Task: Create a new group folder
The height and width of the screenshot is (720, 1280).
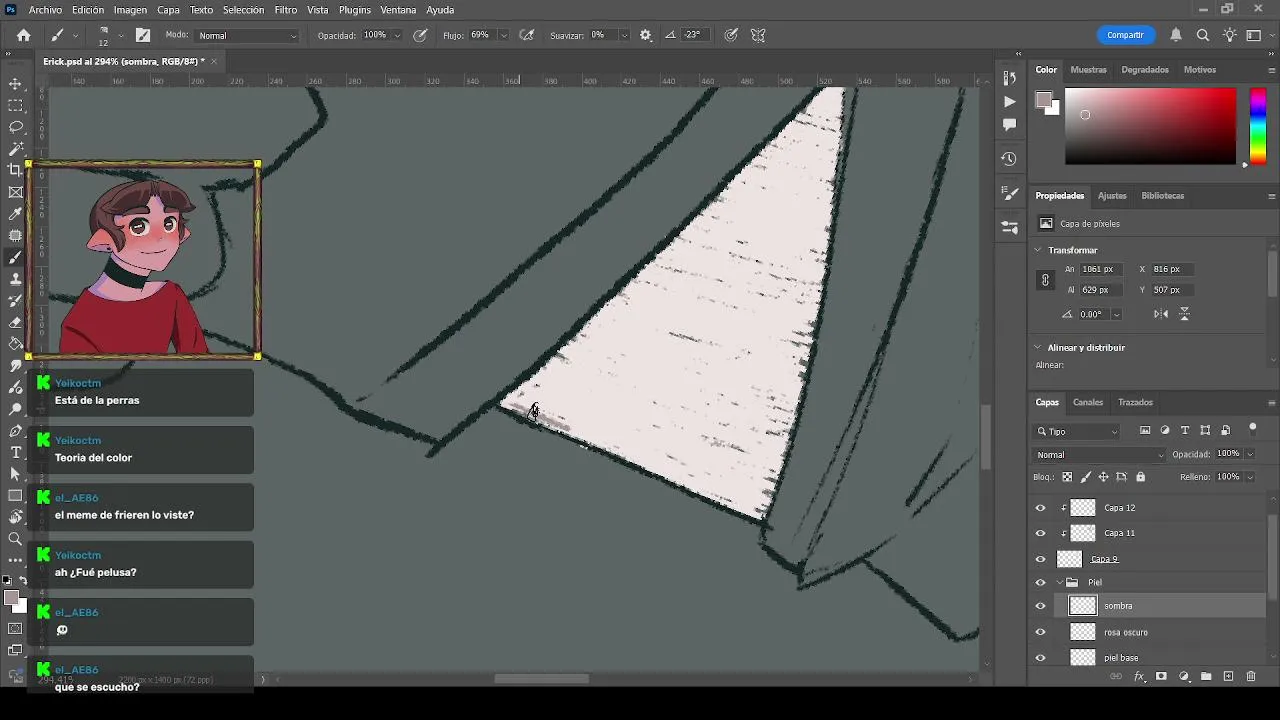Action: point(1206,677)
